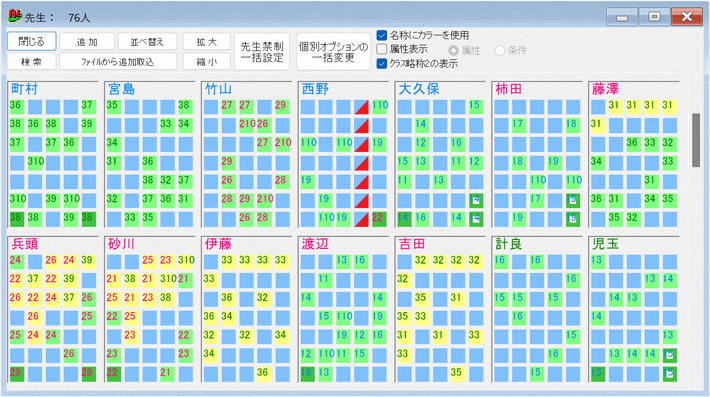Click the dark green 15 cell in 児玉's timetable
710x397 pixels.
pyautogui.click(x=598, y=374)
